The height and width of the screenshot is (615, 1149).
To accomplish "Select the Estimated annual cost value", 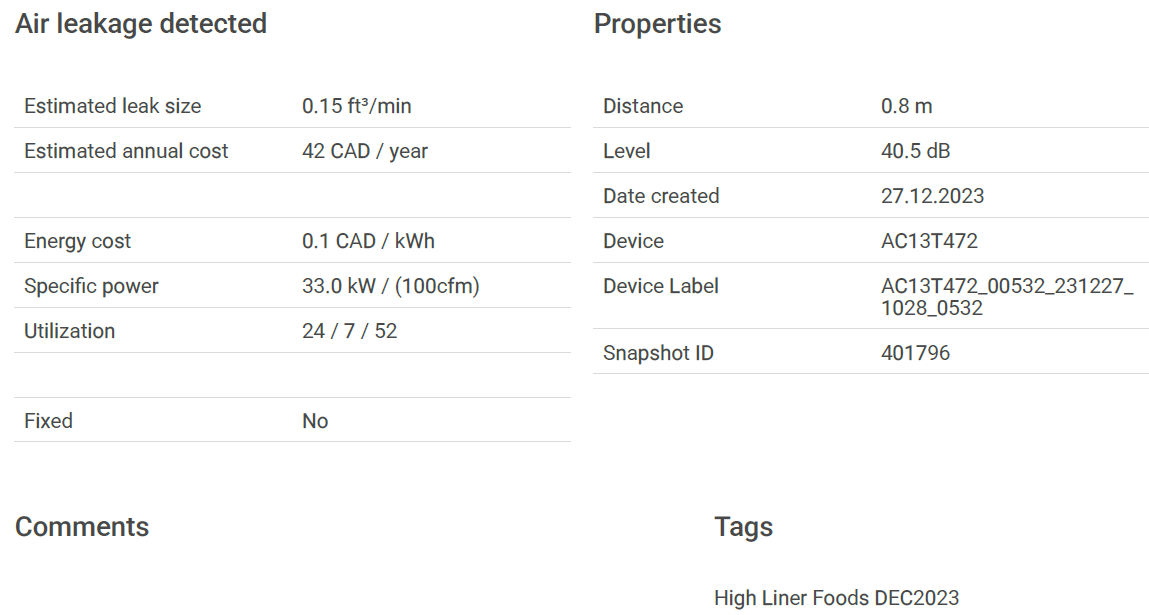I will coord(364,151).
